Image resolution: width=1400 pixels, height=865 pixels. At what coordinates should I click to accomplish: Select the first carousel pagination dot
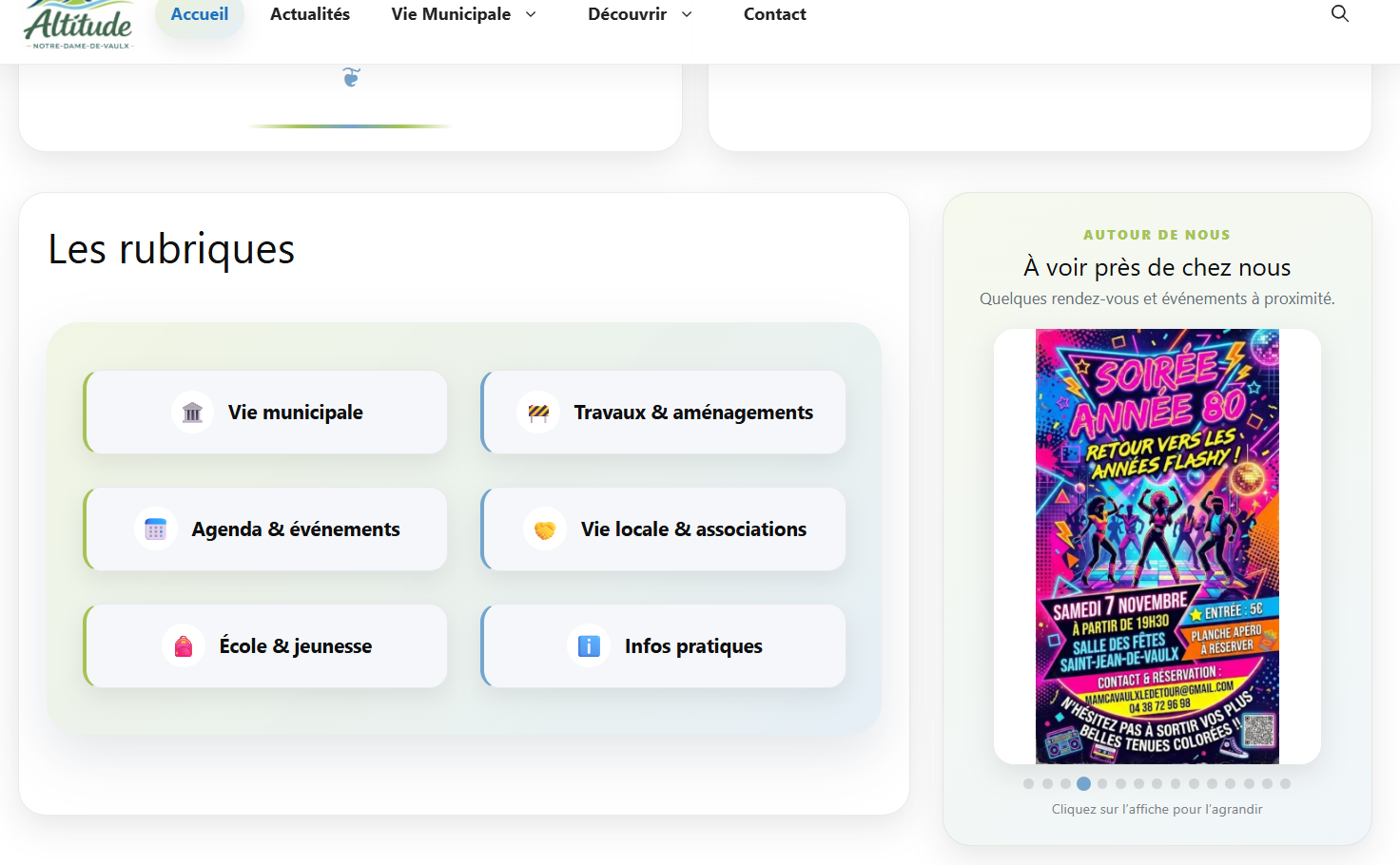click(1028, 784)
